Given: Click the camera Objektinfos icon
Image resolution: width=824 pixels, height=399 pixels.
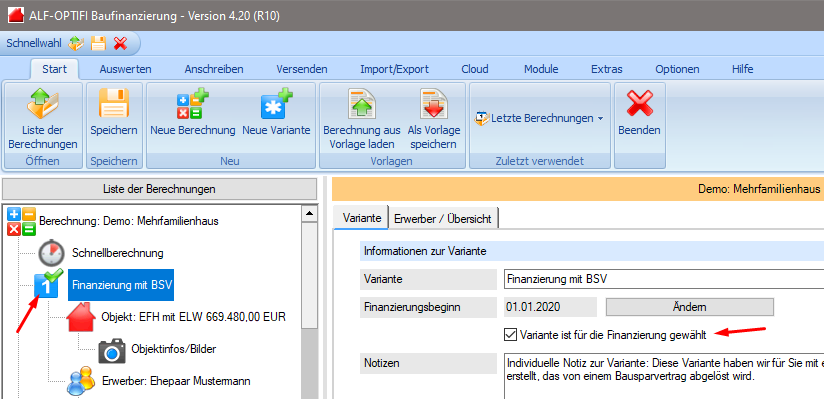Looking at the screenshot, I should (x=112, y=350).
